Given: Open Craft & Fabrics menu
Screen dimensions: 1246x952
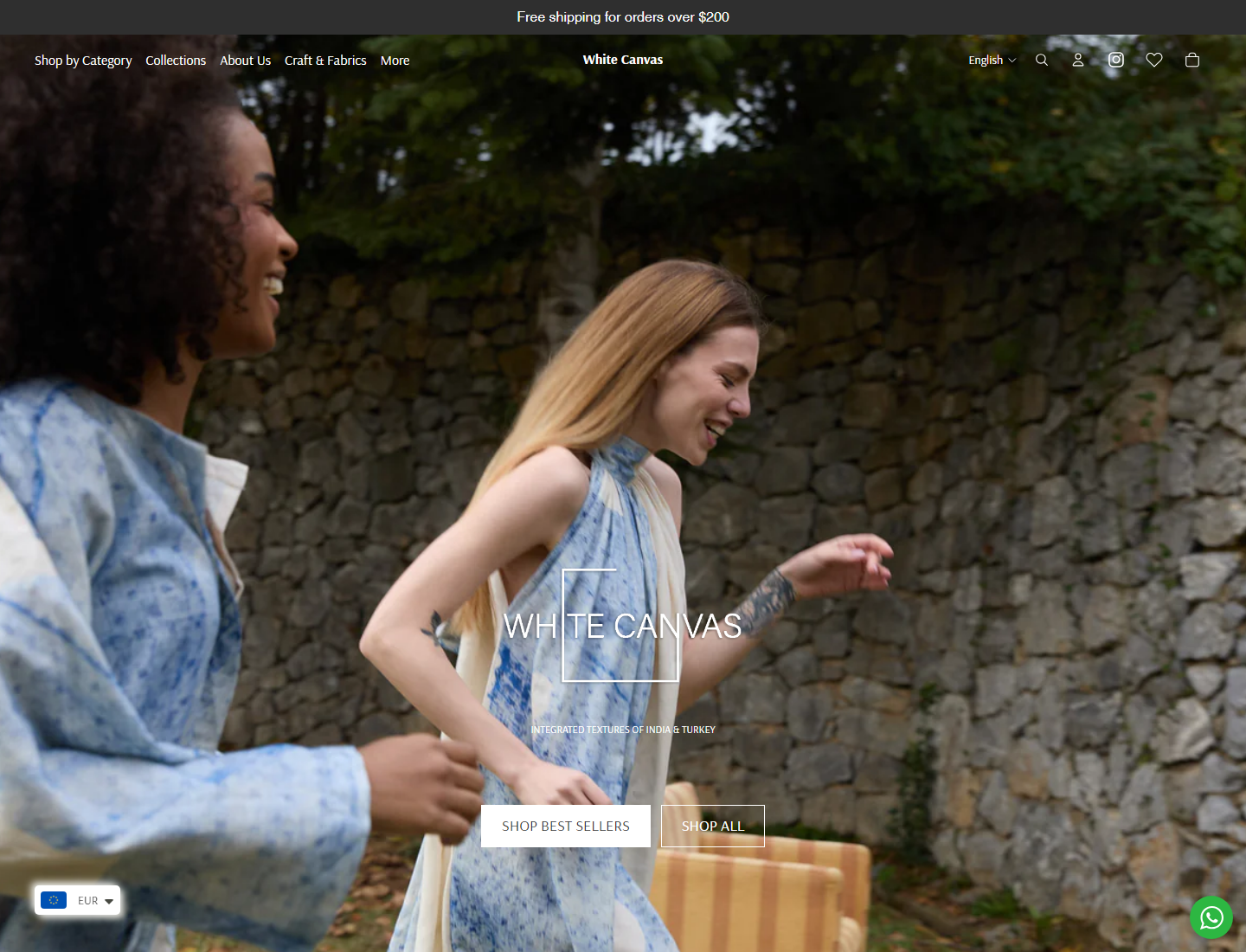Looking at the screenshot, I should point(325,61).
